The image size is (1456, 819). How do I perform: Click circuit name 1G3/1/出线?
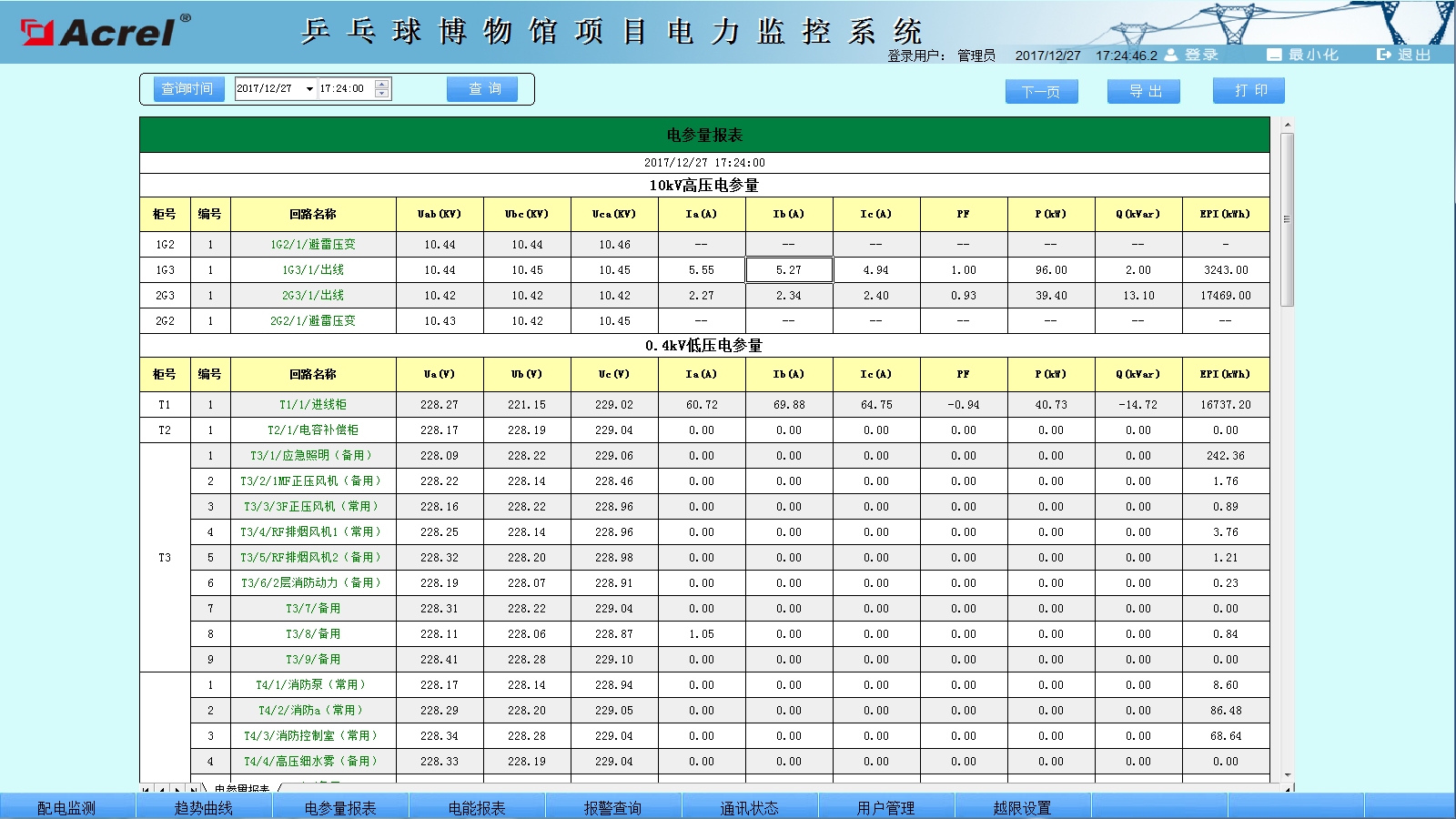(313, 269)
